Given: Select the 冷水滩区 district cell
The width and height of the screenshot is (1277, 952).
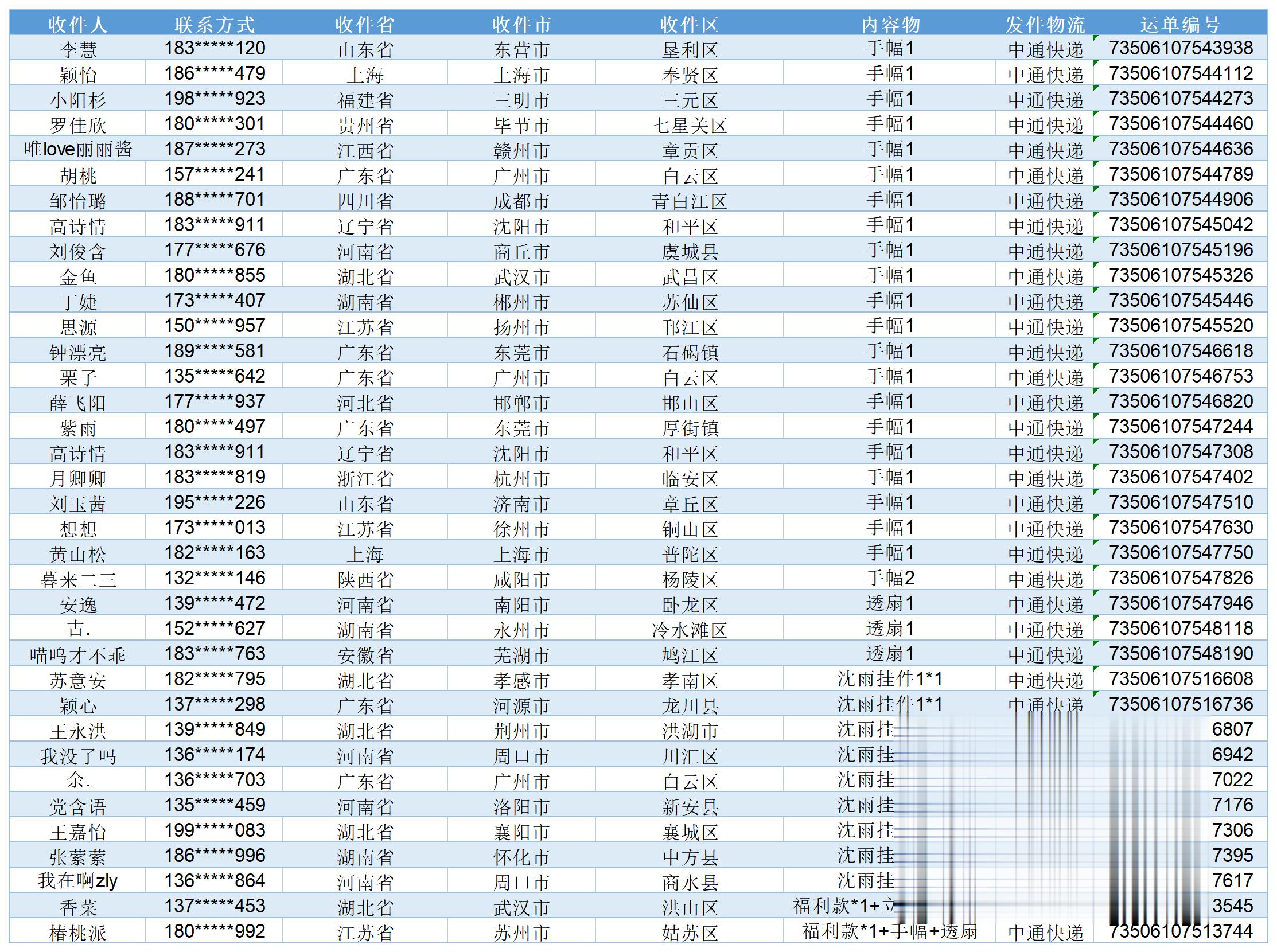Looking at the screenshot, I should [x=689, y=629].
